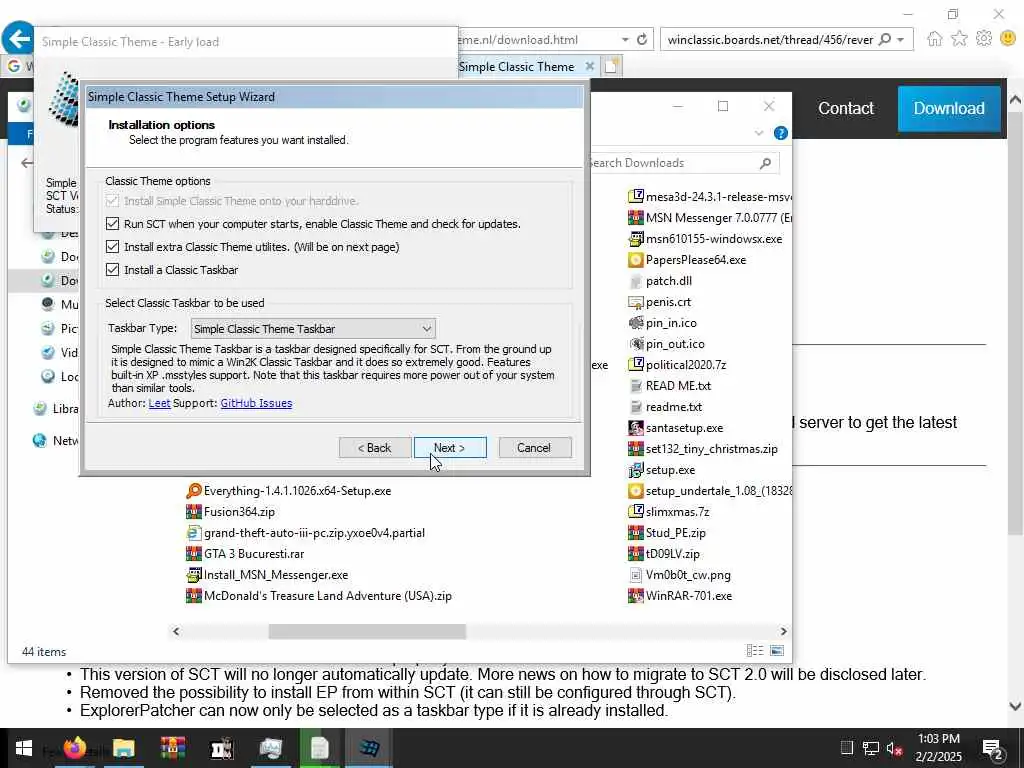Select Stud_PE.zip in Downloads
This screenshot has height=768, width=1024.
point(667,533)
